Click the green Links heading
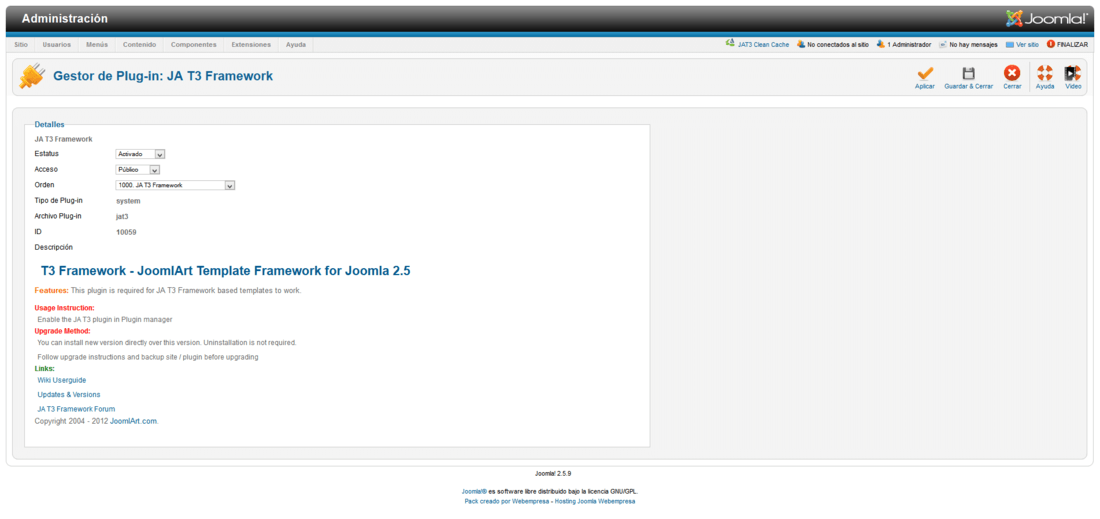Image resolution: width=1100 pixels, height=519 pixels. (x=44, y=369)
